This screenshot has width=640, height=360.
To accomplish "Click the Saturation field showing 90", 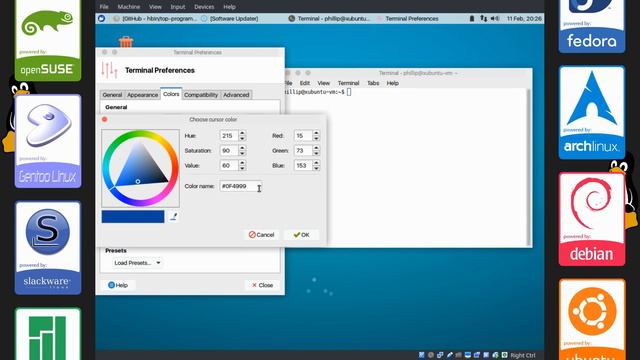I will point(229,151).
